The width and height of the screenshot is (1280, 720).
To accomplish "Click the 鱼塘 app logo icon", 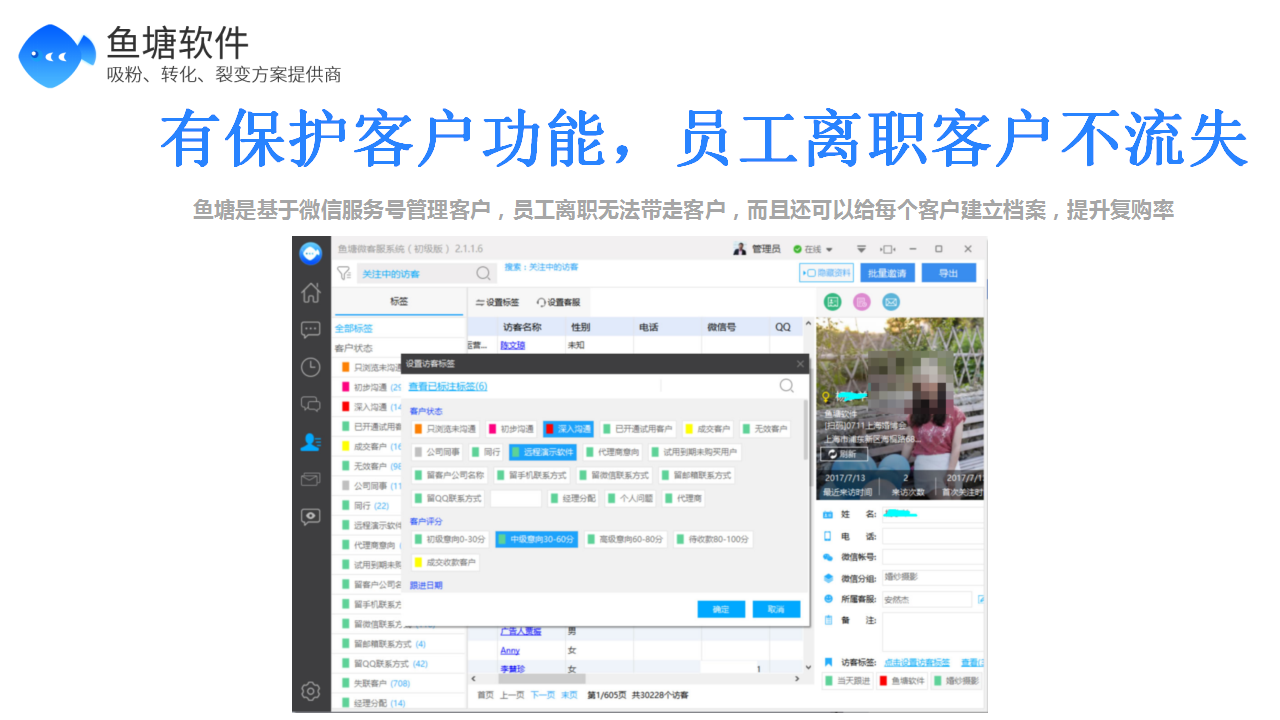I will click(x=311, y=253).
